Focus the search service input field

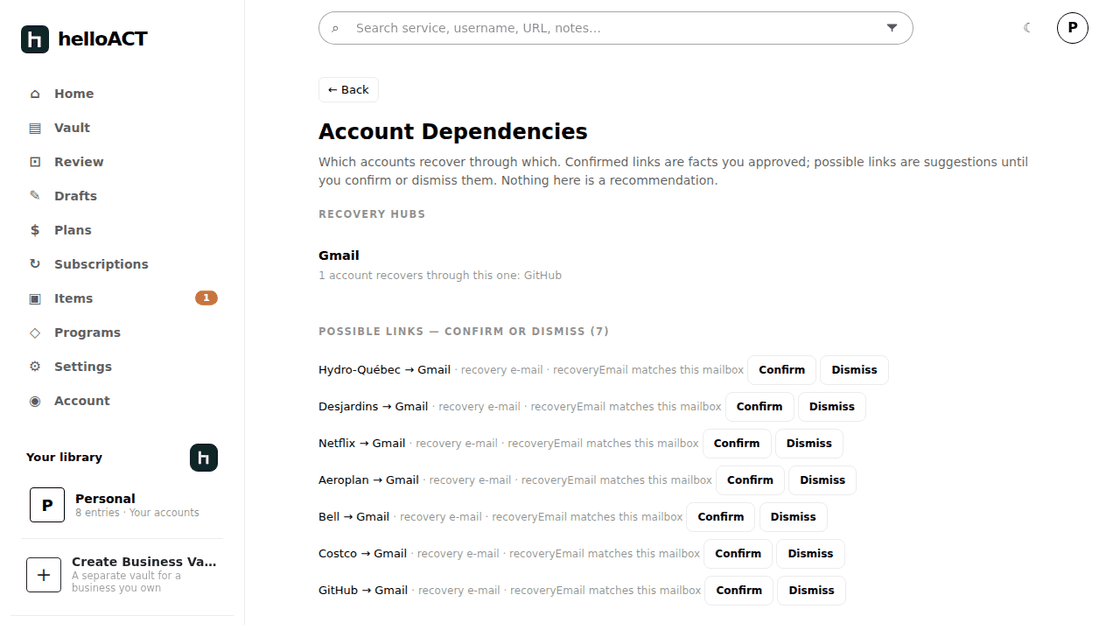point(616,28)
